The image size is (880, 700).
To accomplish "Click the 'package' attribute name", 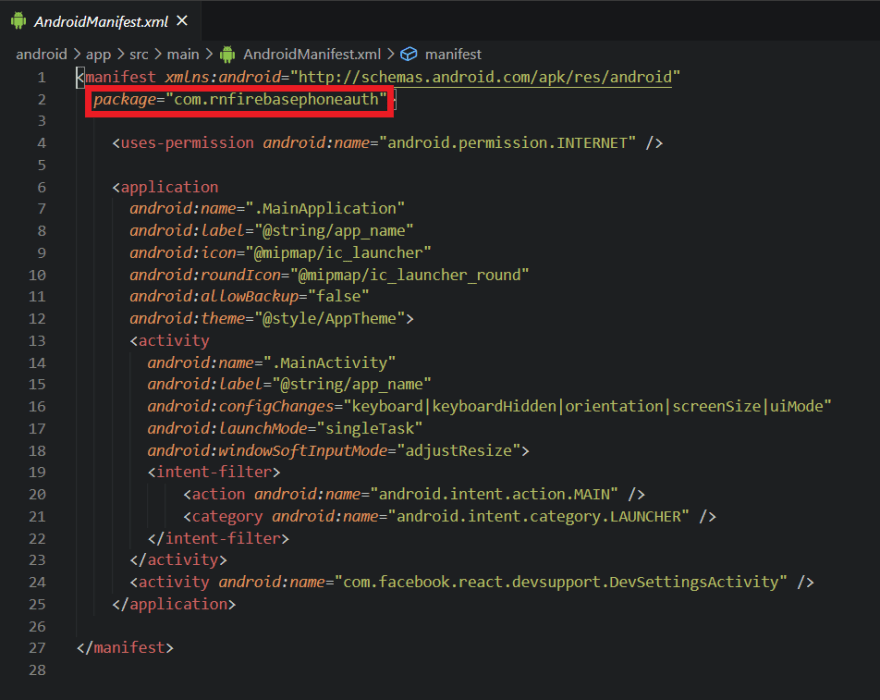I will [125, 99].
